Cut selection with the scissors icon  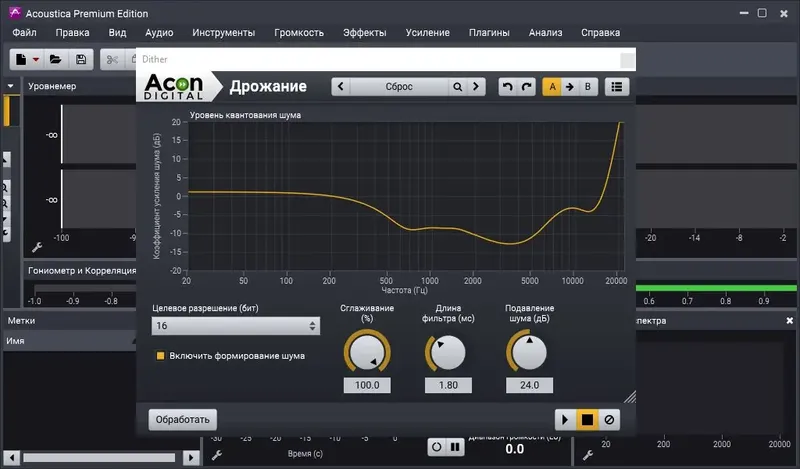pyautogui.click(x=112, y=60)
